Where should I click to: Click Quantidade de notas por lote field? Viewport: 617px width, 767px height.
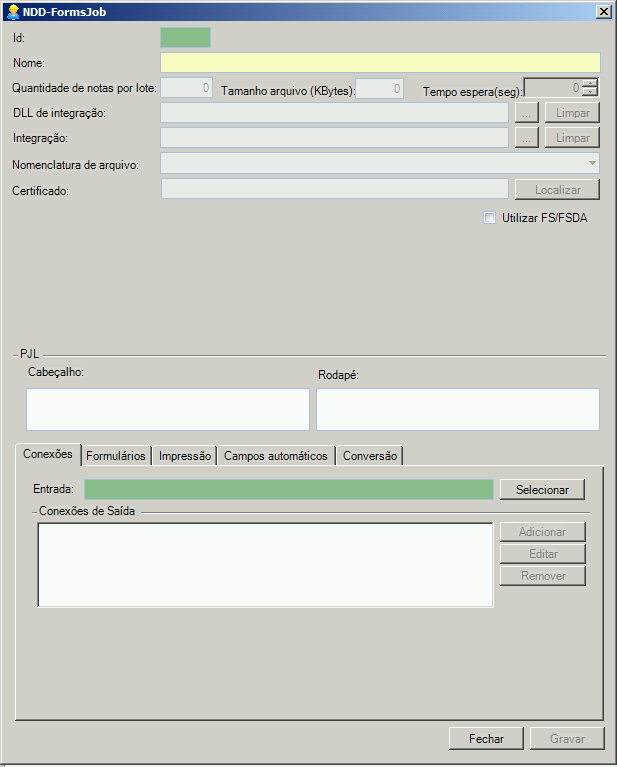(186, 88)
